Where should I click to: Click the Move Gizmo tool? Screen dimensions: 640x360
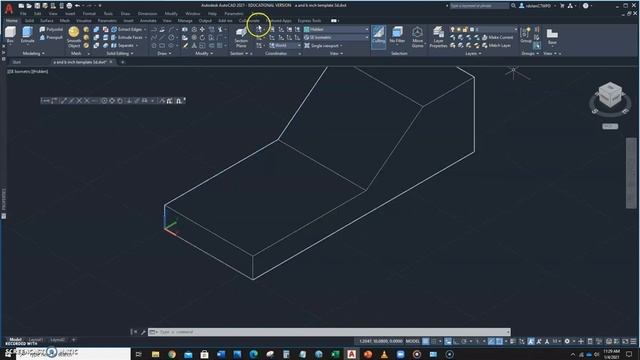[x=417, y=37]
